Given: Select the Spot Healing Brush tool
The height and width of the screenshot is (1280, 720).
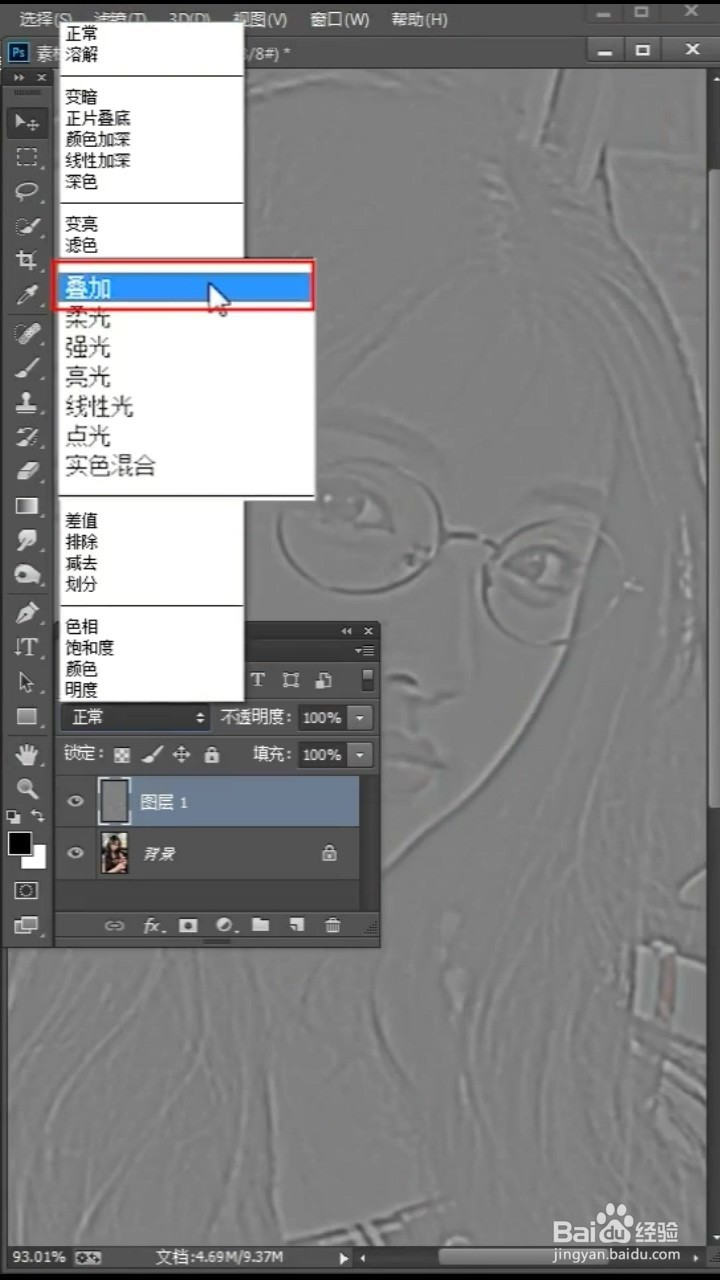Looking at the screenshot, I should 27,333.
